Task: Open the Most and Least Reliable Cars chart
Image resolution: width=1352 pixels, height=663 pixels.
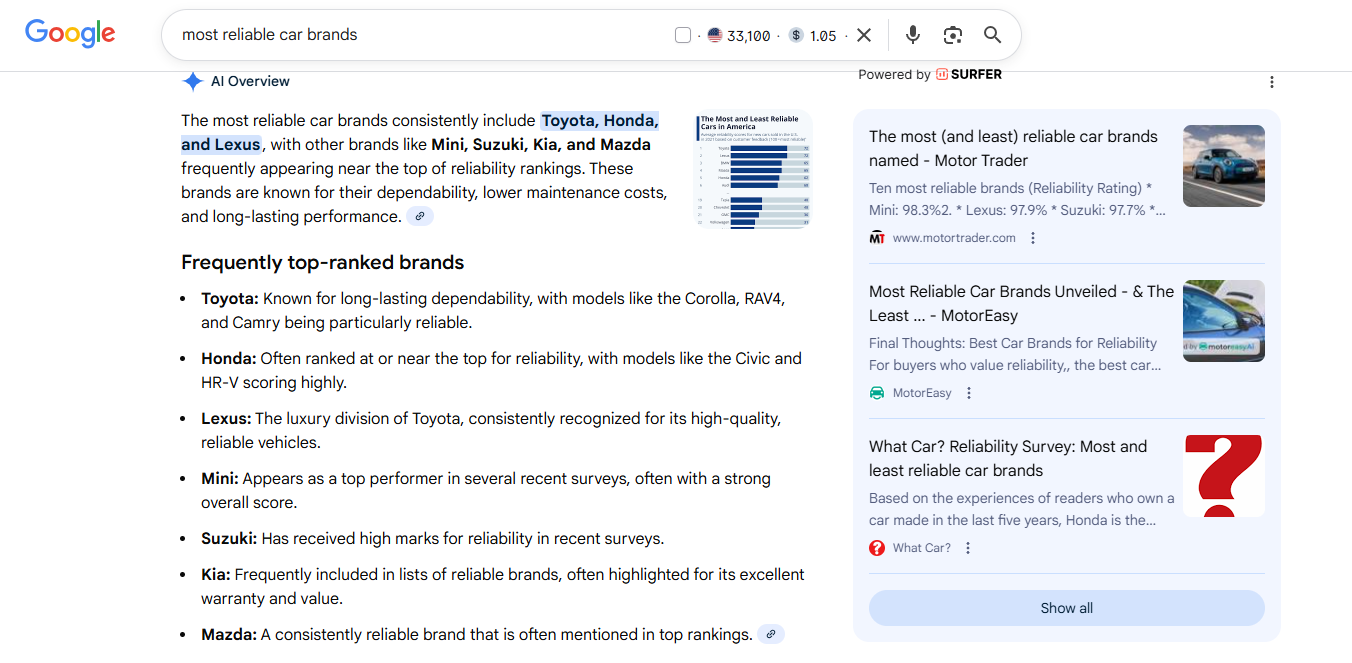Action: (x=753, y=169)
